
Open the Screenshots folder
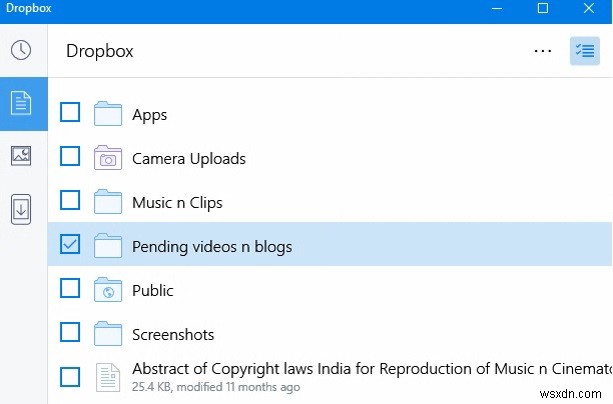coord(173,334)
